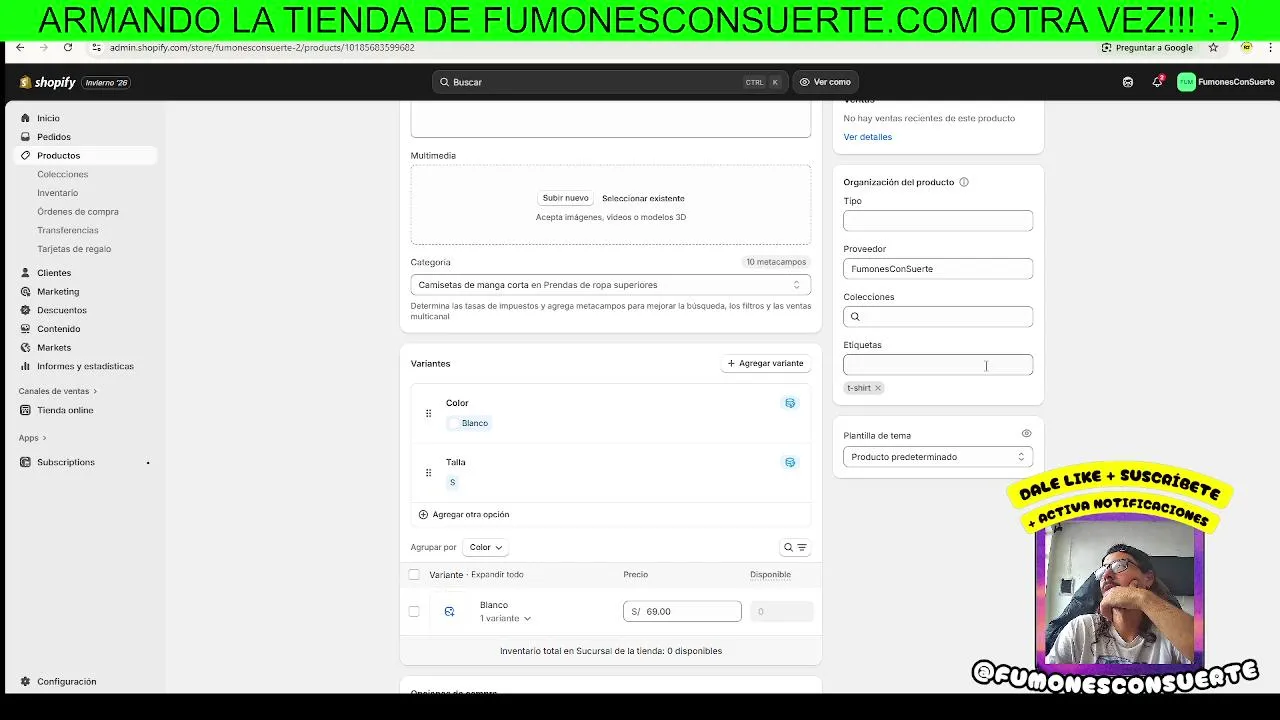Open Colecciones in the sidebar

click(63, 174)
